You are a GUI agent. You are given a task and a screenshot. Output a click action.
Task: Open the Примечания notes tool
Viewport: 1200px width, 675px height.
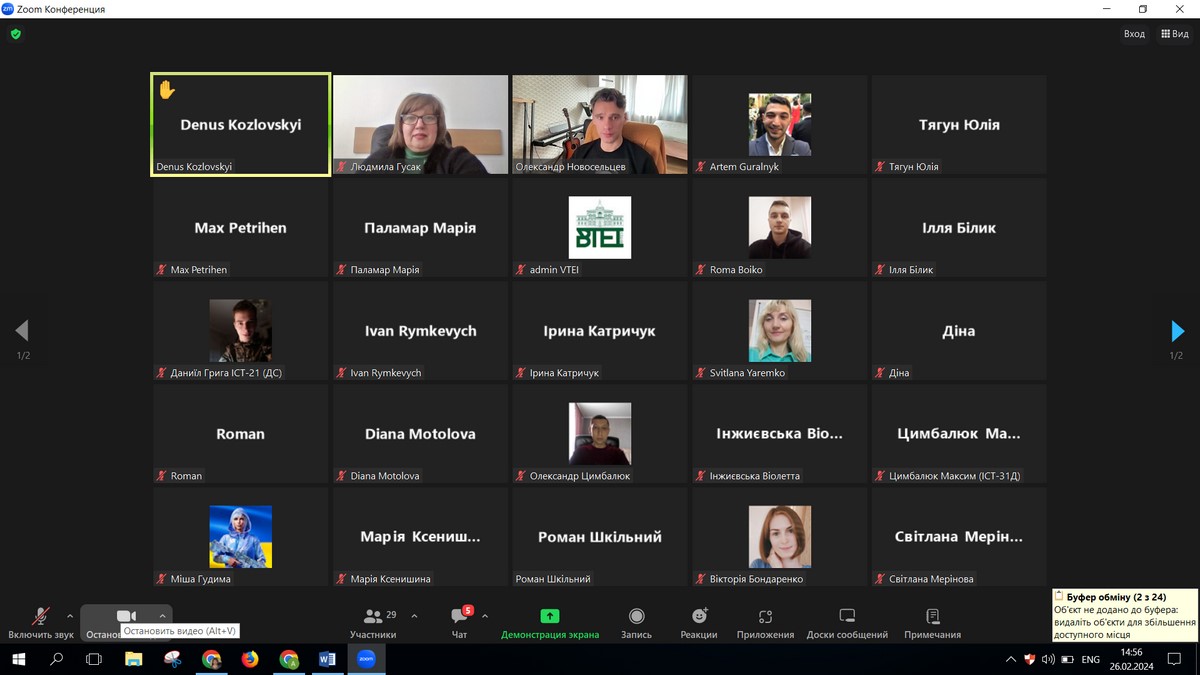[932, 622]
